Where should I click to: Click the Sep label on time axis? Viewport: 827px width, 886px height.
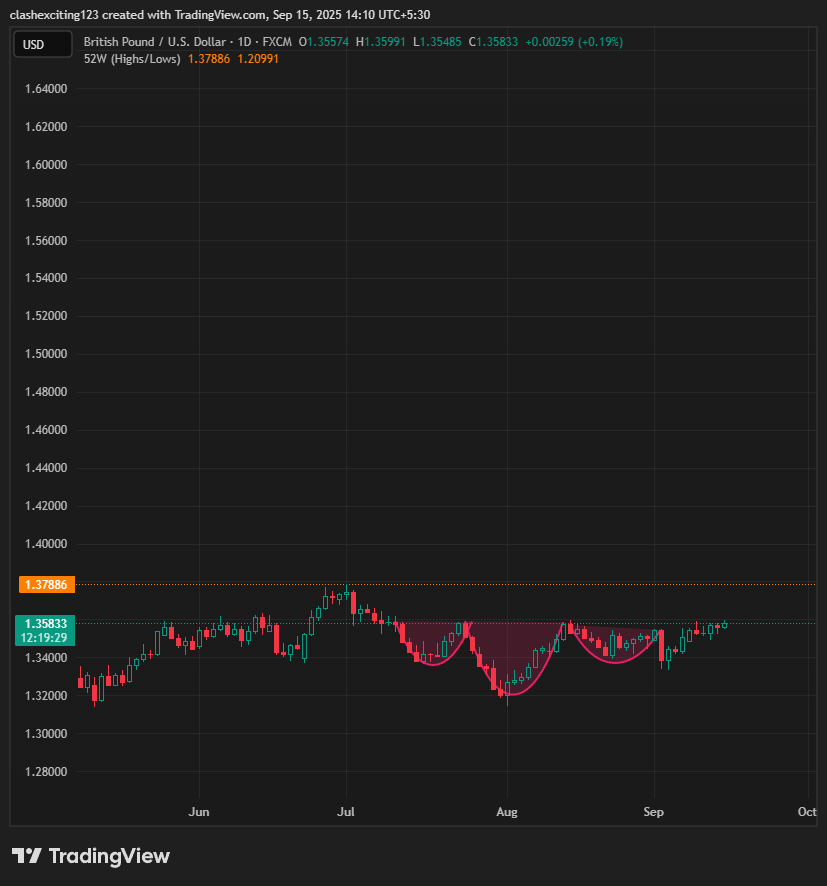[653, 811]
